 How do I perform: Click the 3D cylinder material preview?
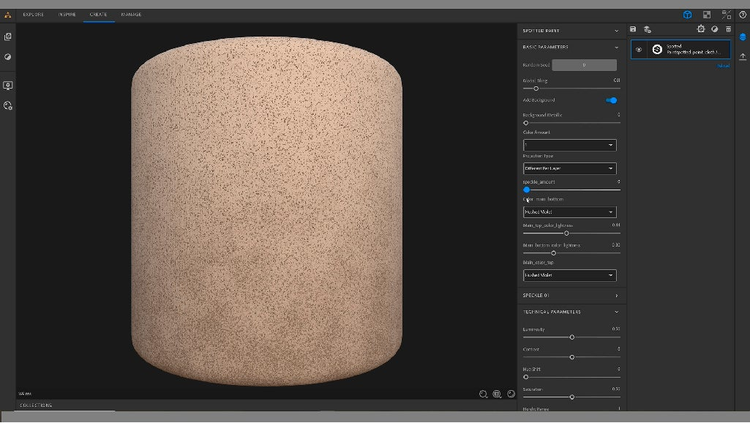click(266, 211)
